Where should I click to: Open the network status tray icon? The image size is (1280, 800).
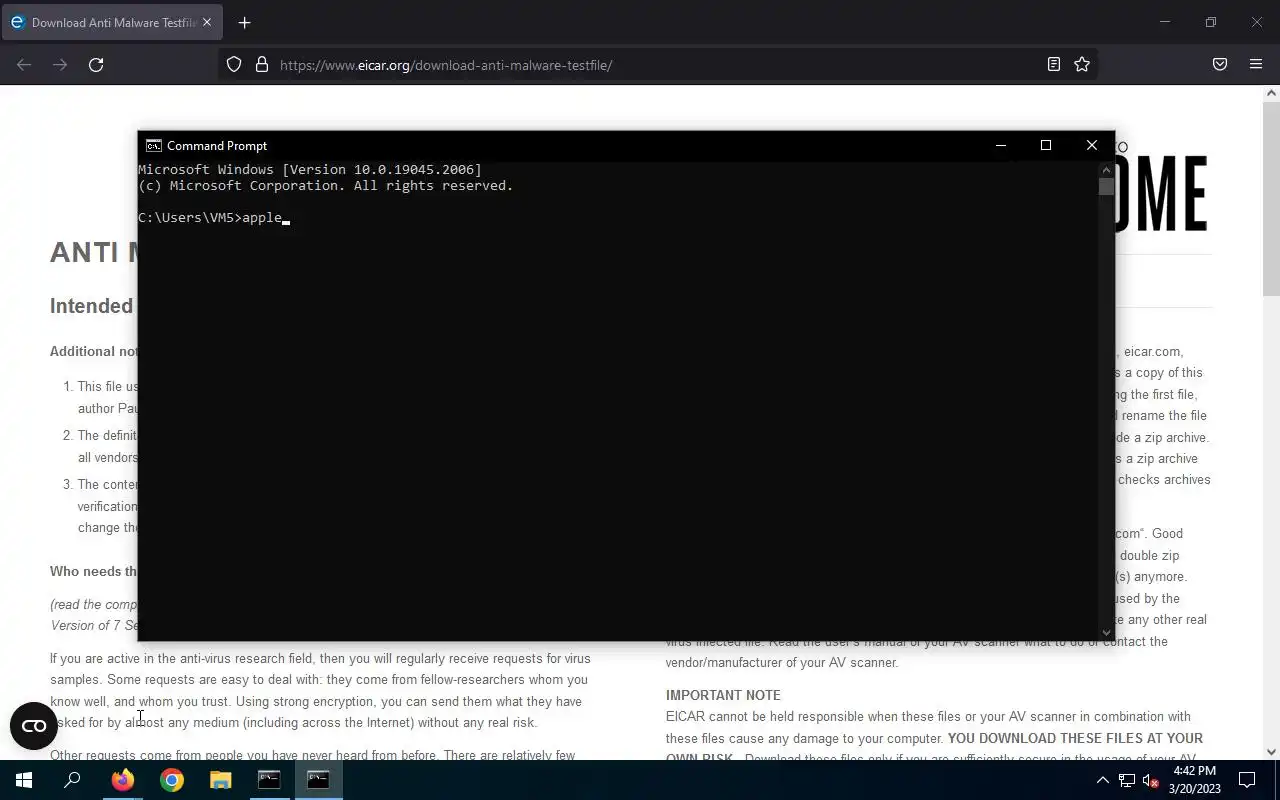click(x=1127, y=780)
